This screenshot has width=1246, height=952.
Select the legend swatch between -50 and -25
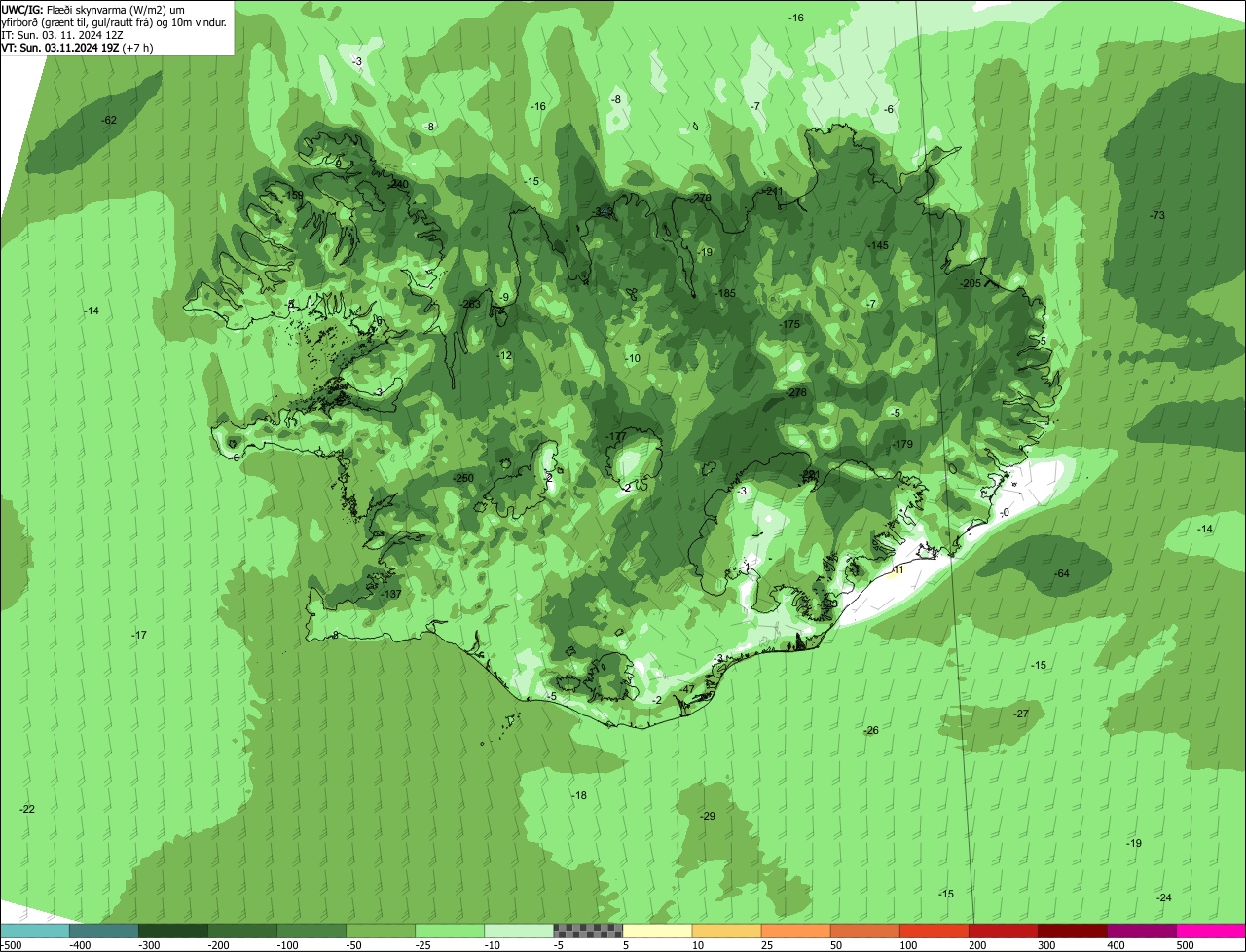pyautogui.click(x=381, y=931)
